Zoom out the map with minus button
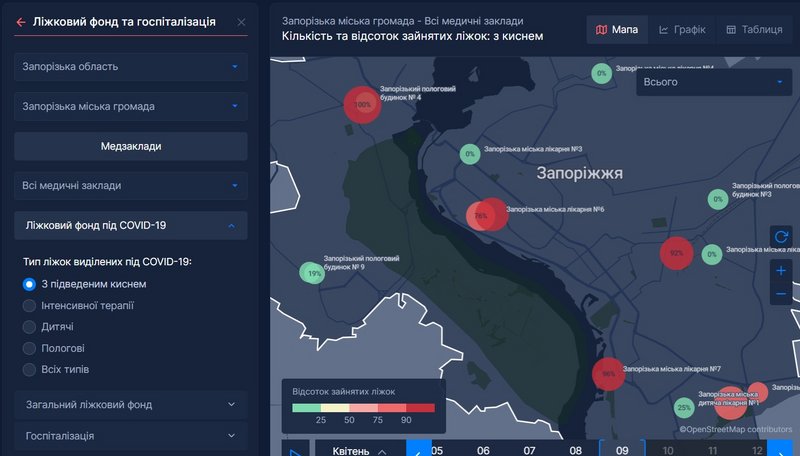The width and height of the screenshot is (800, 456). [781, 294]
